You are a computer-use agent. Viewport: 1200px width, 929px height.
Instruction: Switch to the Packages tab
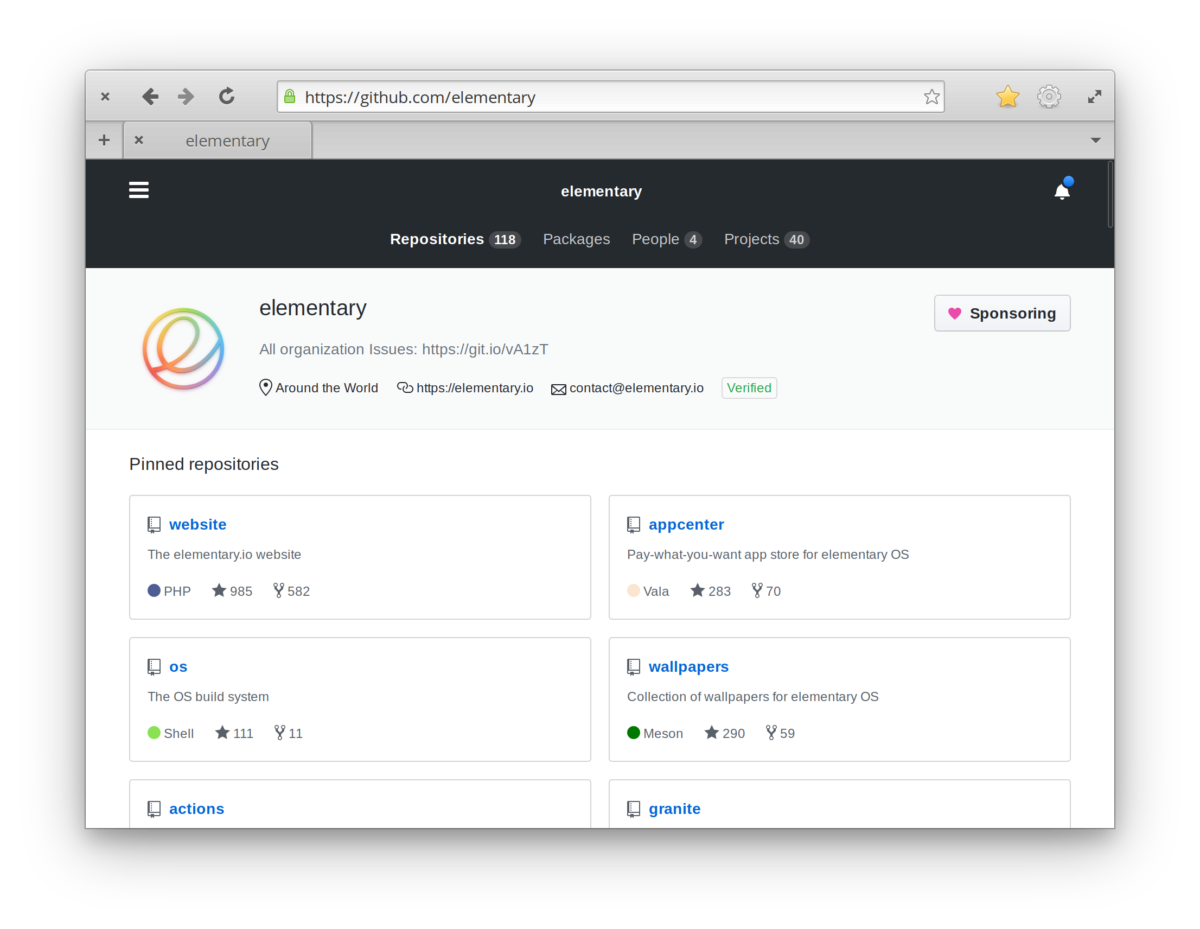click(576, 239)
